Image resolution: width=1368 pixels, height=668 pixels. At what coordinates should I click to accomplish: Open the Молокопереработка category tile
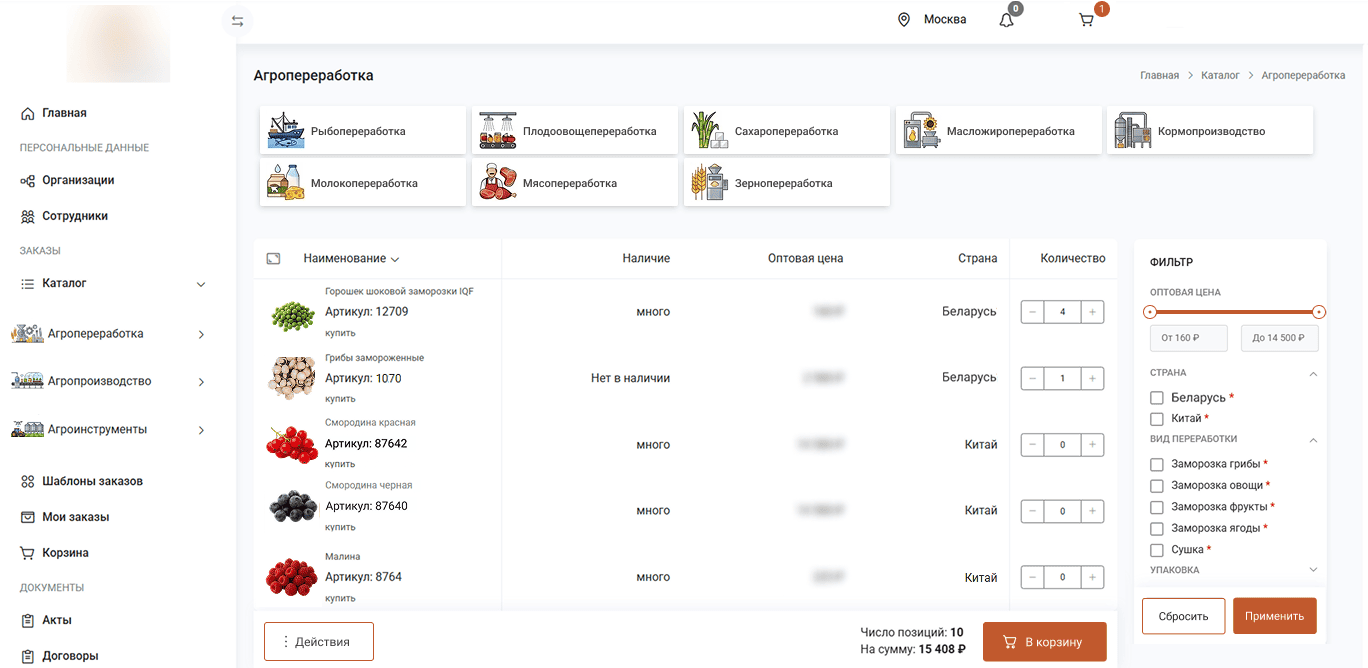point(363,183)
